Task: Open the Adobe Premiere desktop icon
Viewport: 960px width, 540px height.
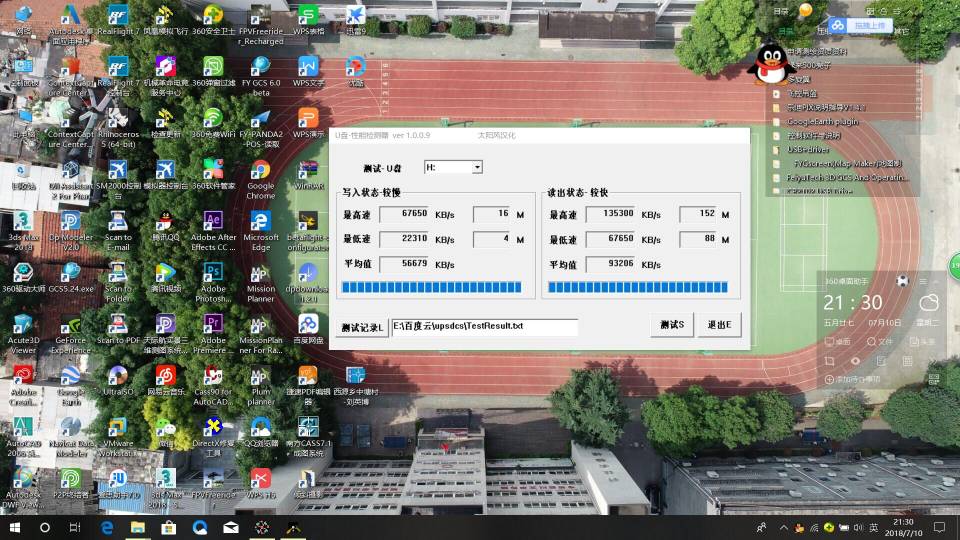Action: pos(213,334)
